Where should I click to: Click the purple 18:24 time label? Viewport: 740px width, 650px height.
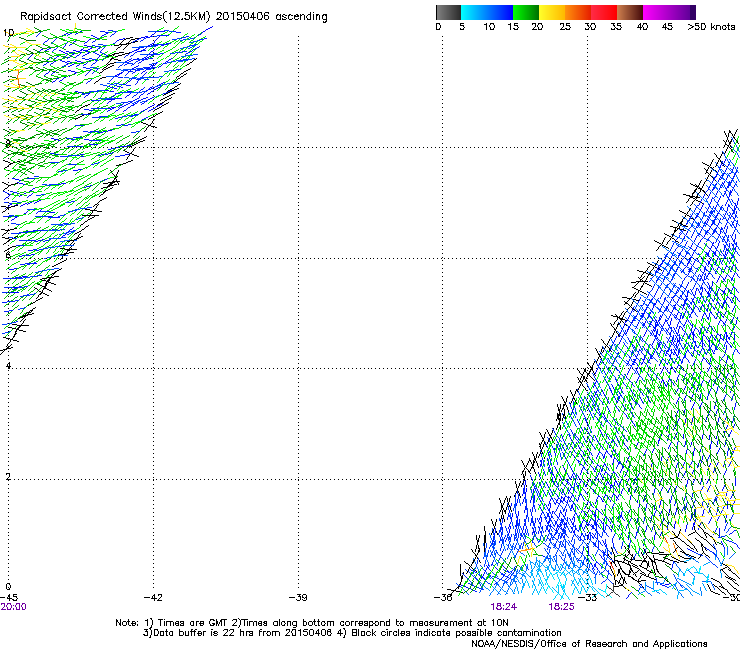click(504, 607)
